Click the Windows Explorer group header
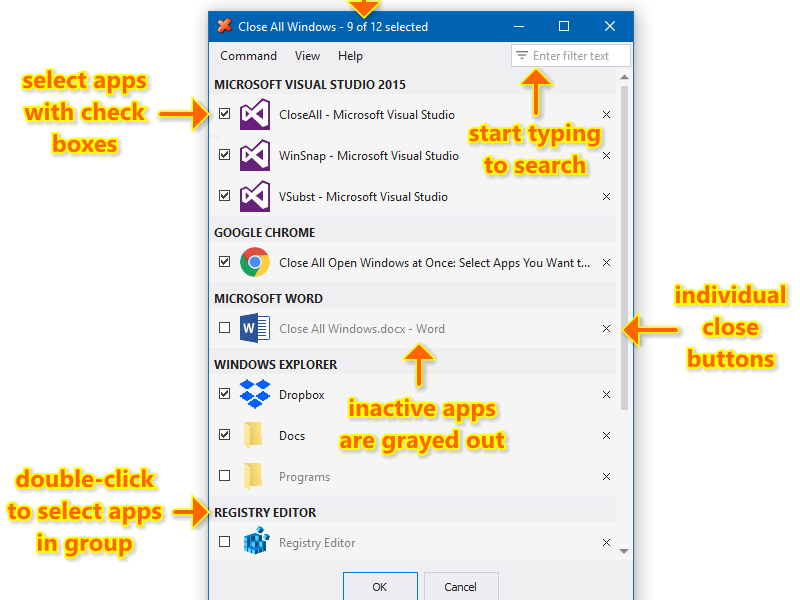This screenshot has width=800, height=600. tap(275, 365)
